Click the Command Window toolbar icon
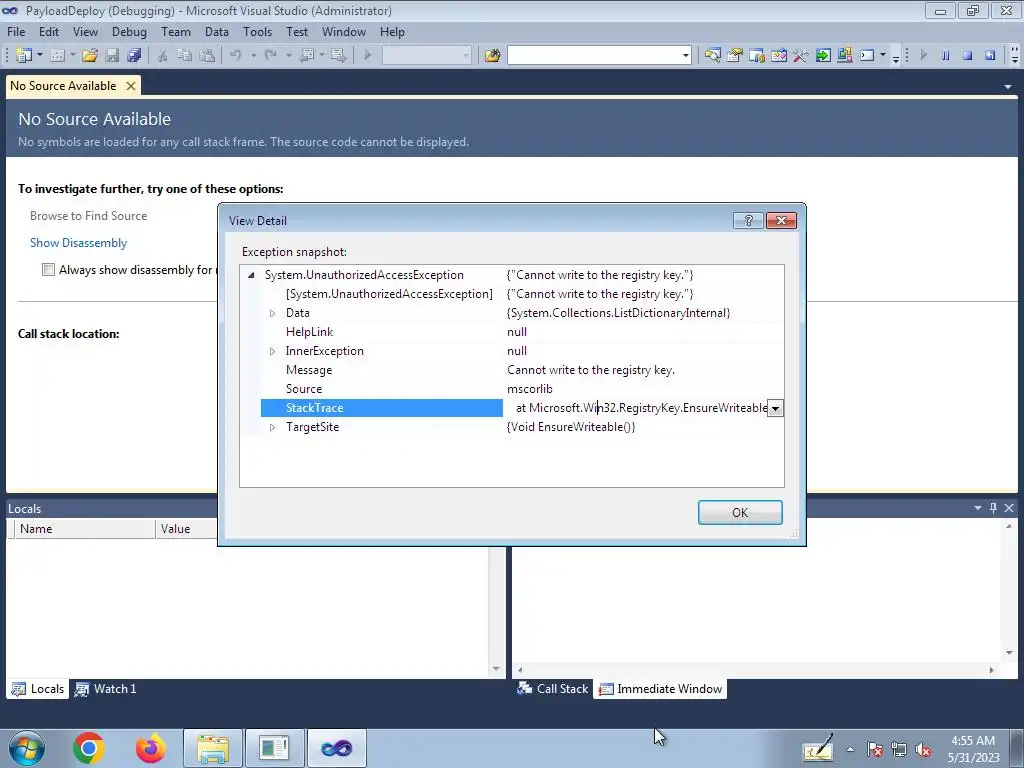The image size is (1024, 768). click(867, 56)
